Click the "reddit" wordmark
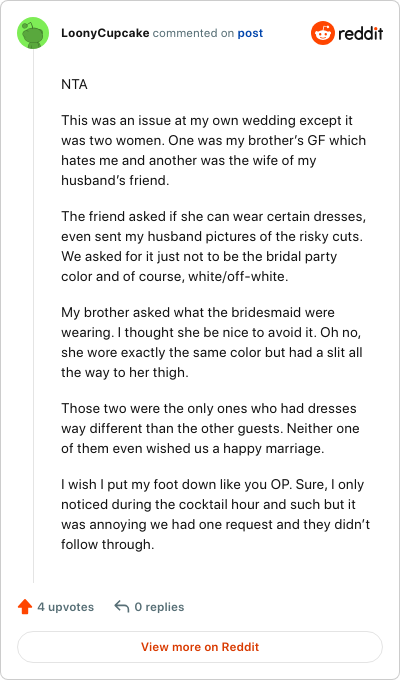 coord(361,33)
